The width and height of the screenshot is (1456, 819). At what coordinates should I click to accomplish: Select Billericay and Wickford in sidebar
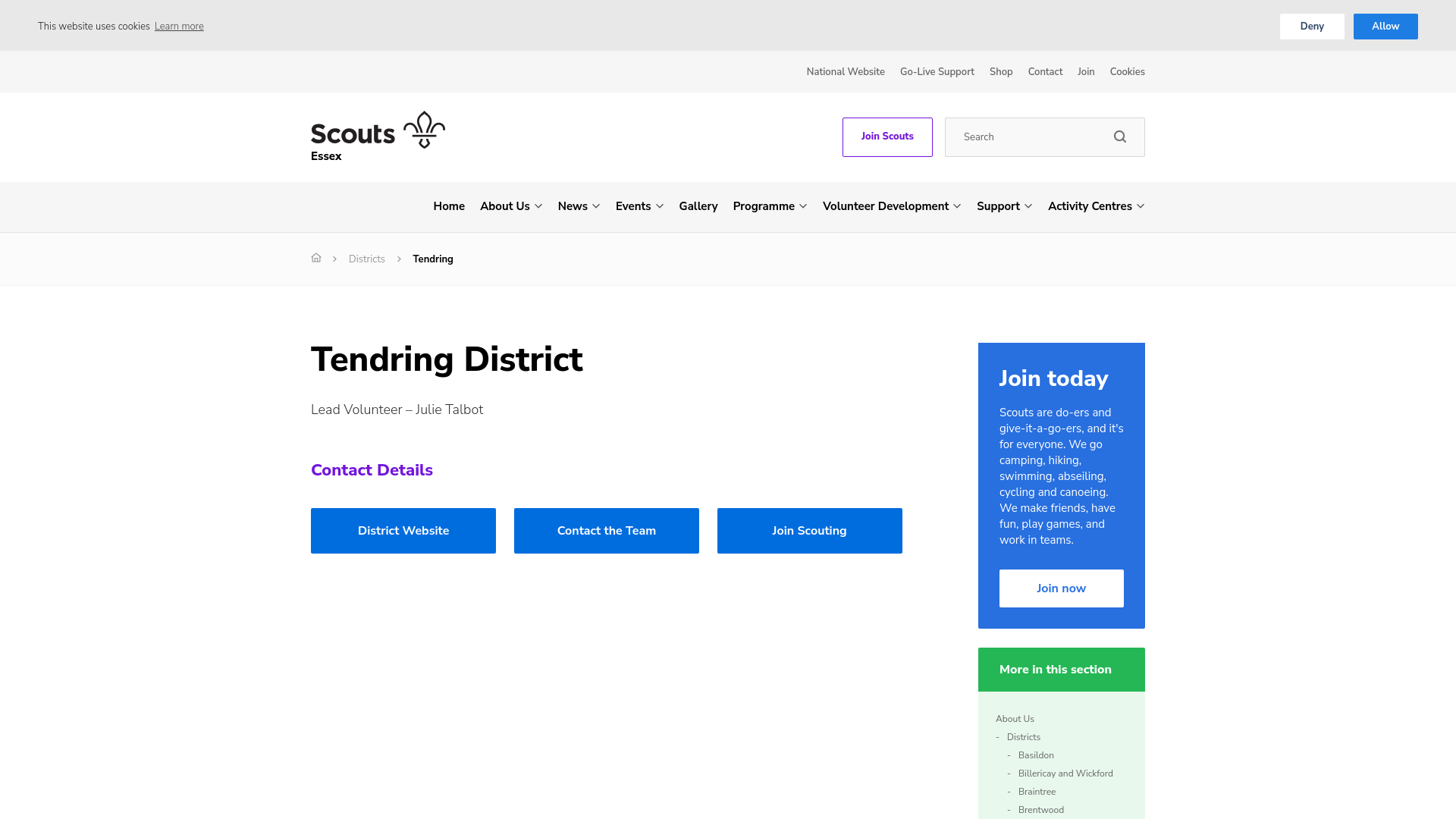tap(1065, 773)
